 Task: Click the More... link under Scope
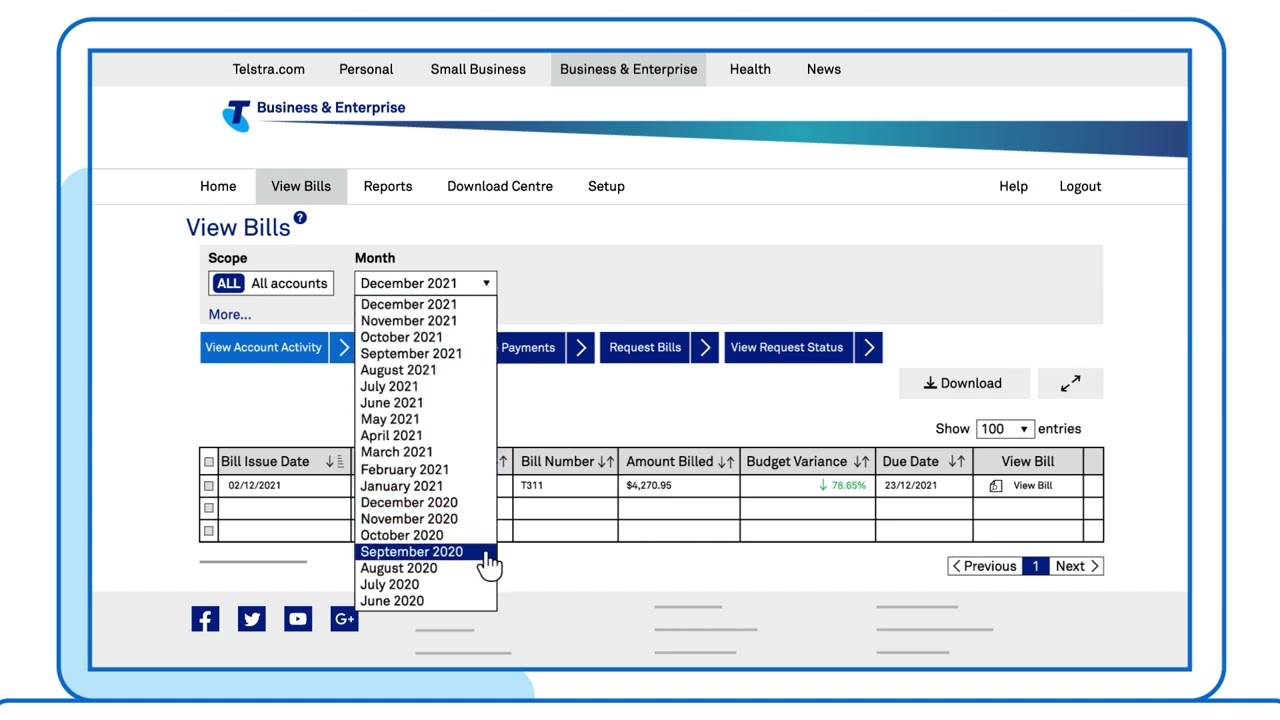coord(230,314)
